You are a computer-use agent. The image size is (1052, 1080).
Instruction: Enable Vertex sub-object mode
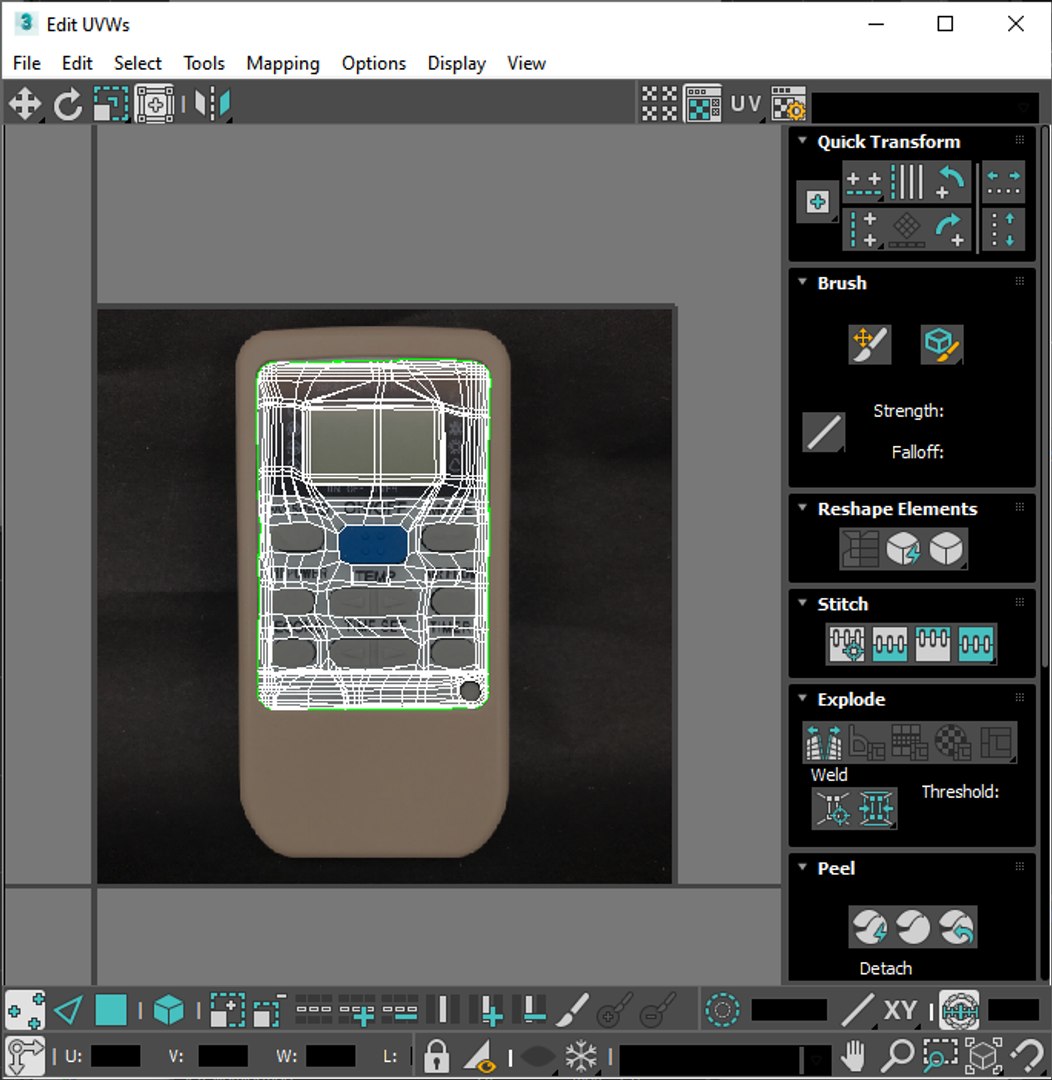[x=25, y=1010]
